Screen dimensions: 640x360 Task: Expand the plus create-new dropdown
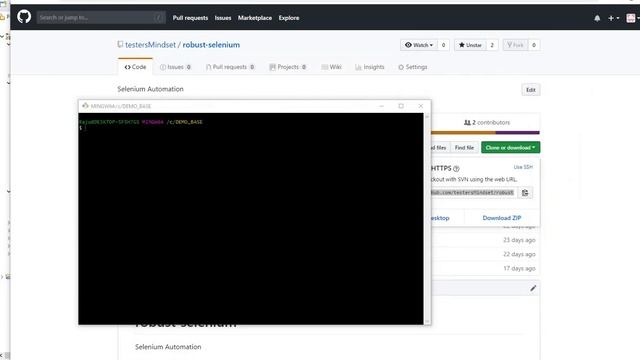[x=613, y=18]
